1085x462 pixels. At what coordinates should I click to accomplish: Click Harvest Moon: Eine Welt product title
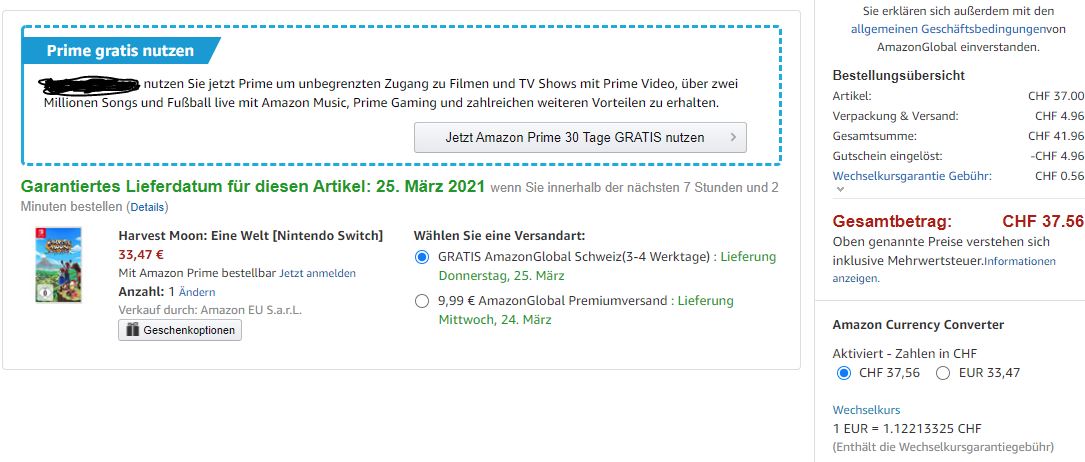pyautogui.click(x=250, y=236)
